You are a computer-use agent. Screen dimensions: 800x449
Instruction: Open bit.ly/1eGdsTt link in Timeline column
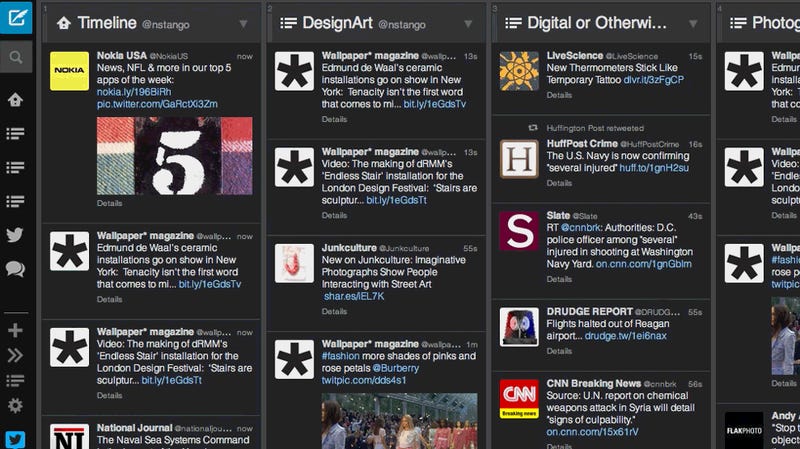[x=171, y=381]
